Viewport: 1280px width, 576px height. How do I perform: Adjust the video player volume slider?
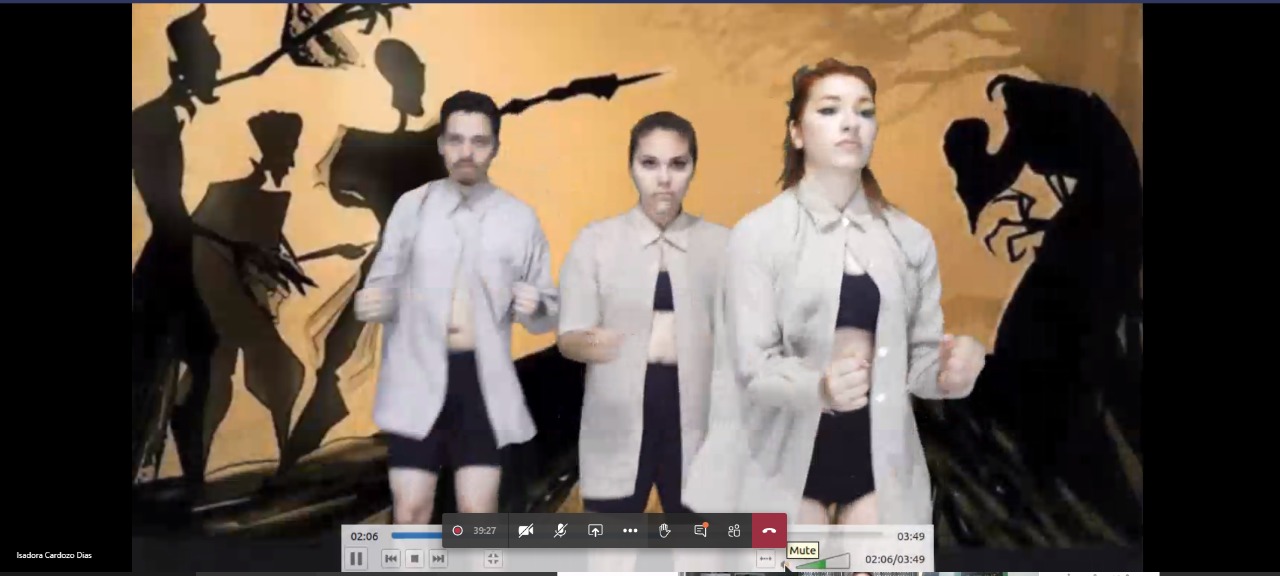(824, 563)
